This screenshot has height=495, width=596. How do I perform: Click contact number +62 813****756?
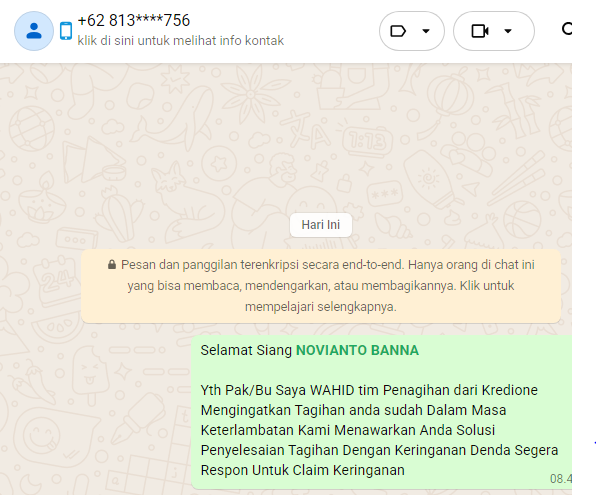click(133, 21)
